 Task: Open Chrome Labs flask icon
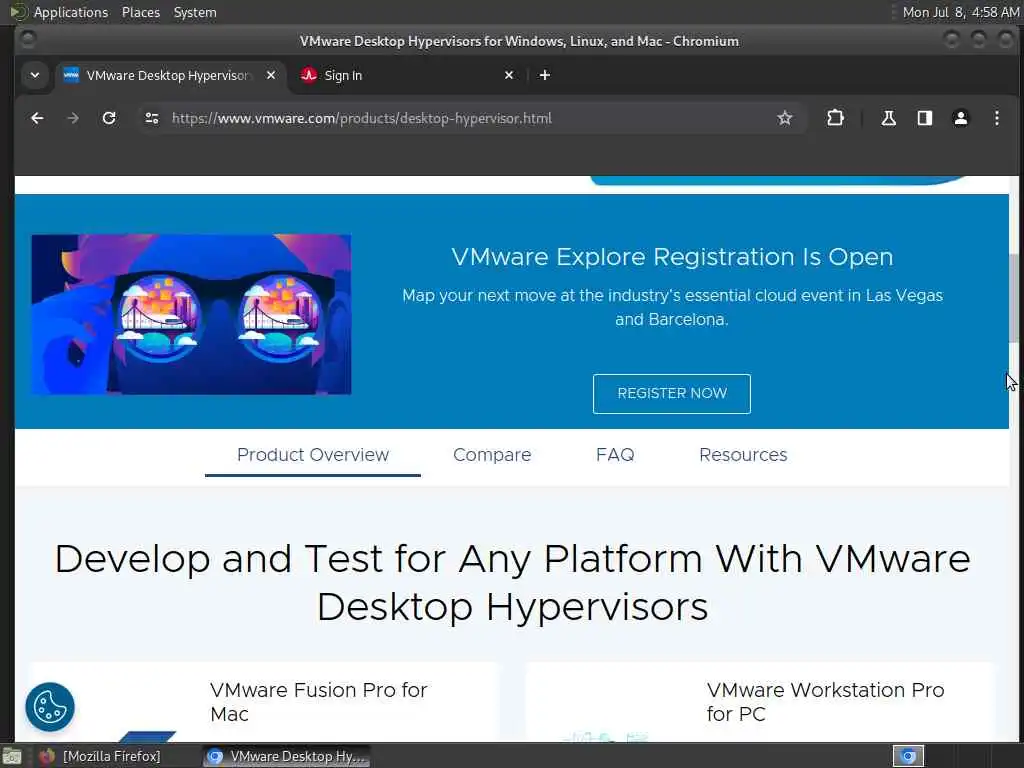click(x=888, y=118)
